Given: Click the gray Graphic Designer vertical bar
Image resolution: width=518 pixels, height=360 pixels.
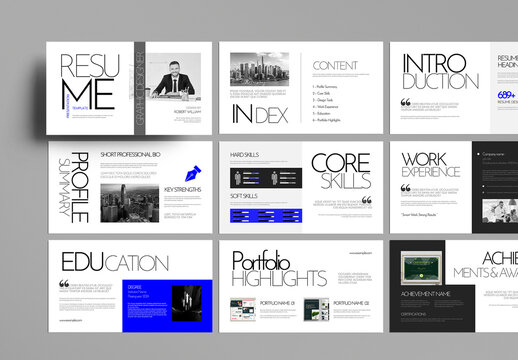Looking at the screenshot, I should 140,88.
